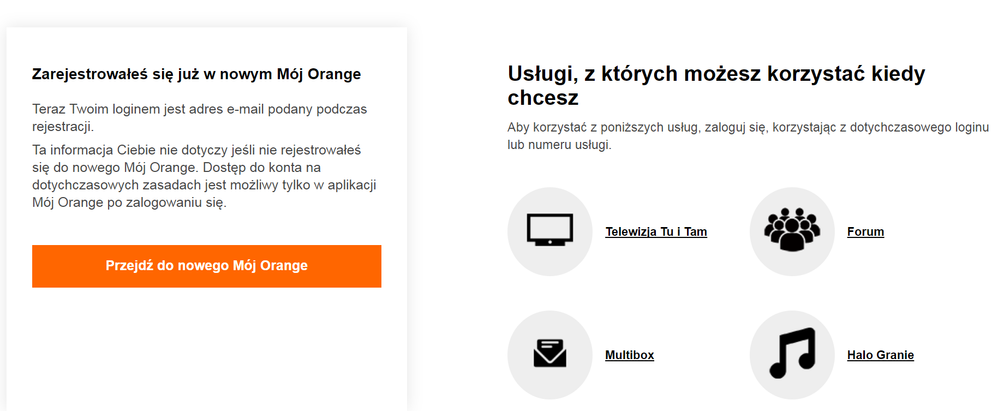Open the Forum text link
Screen dimensions: 998x411
[x=865, y=232]
